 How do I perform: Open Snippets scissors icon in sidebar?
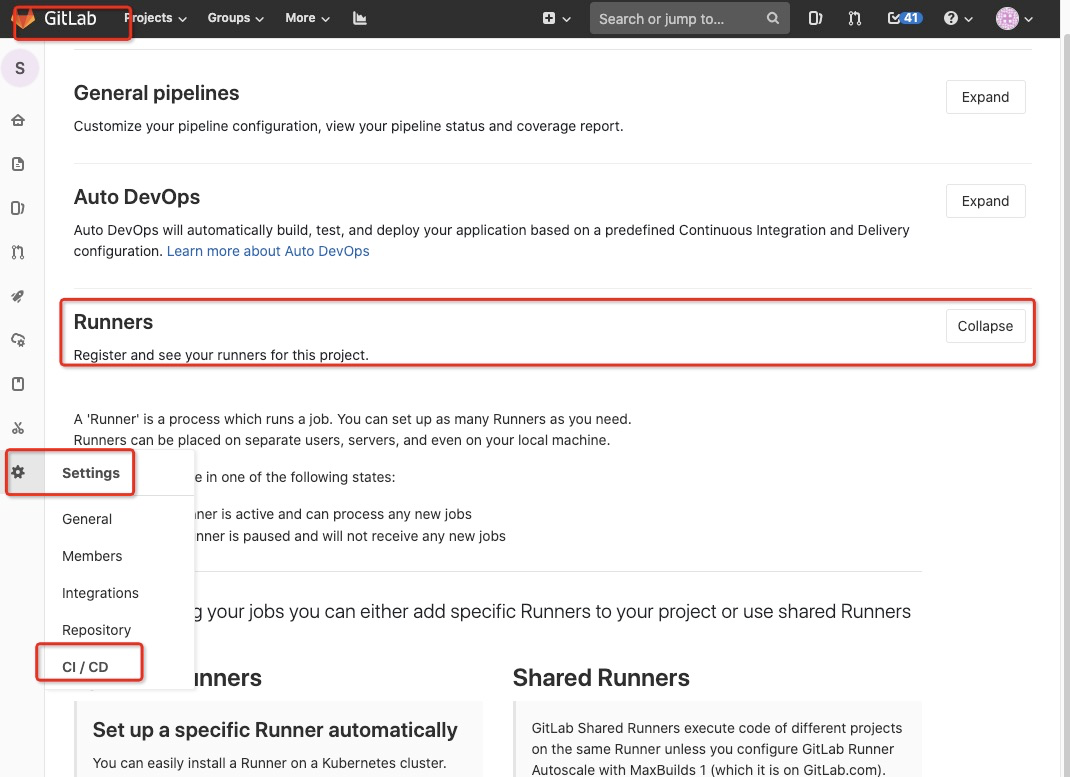click(18, 428)
